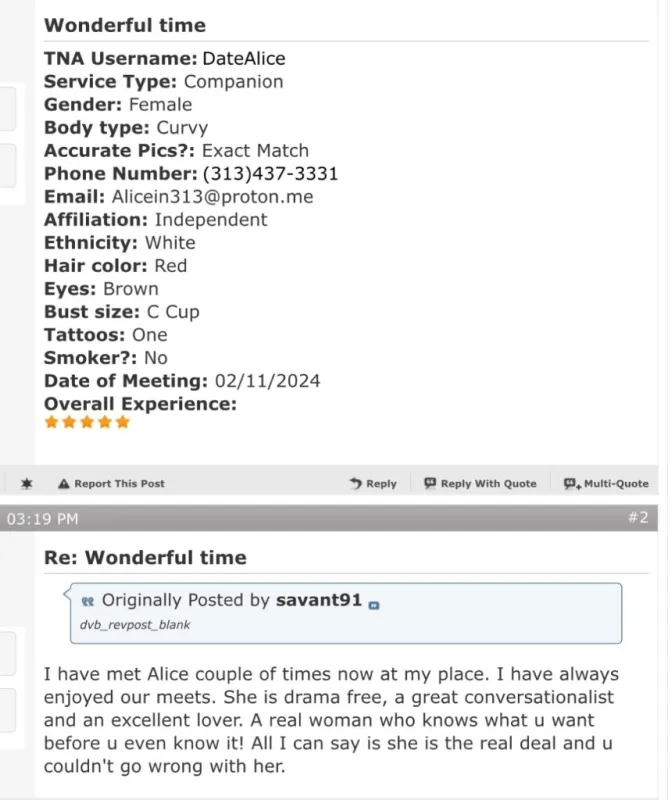
Task: Open the view-post icon beside savant91
Action: coord(374,604)
